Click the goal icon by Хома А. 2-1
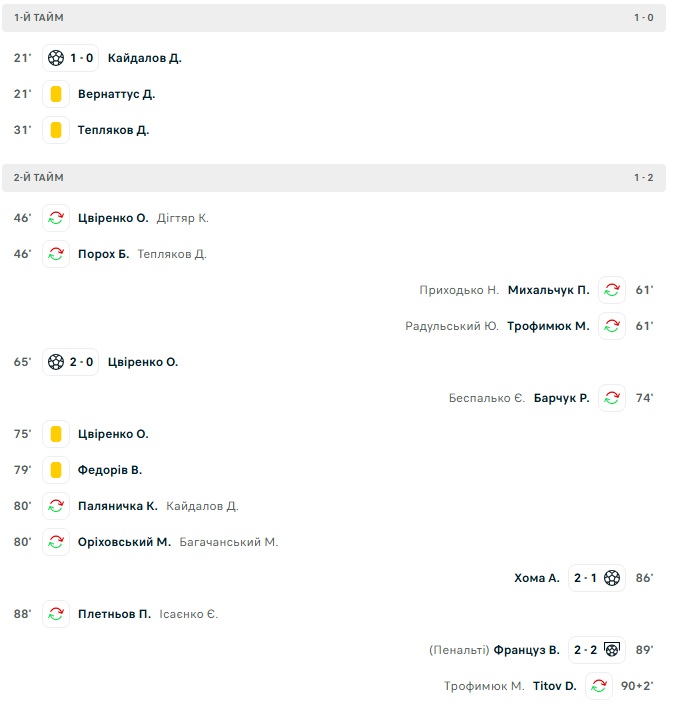This screenshot has height=709, width=674. coord(612,578)
